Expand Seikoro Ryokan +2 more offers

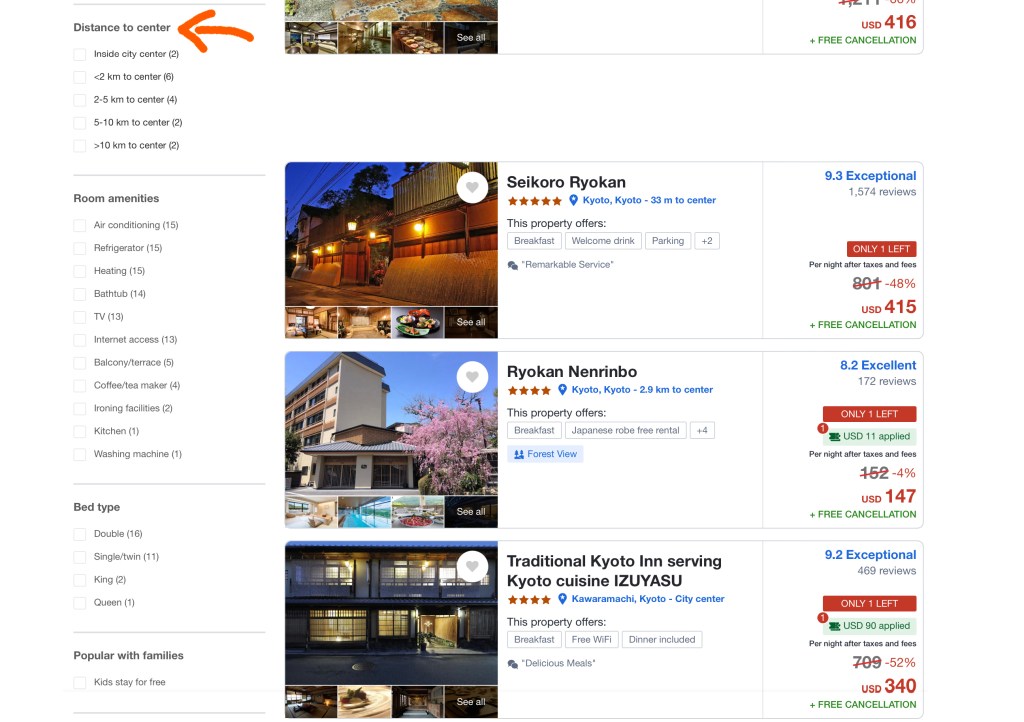tap(707, 241)
